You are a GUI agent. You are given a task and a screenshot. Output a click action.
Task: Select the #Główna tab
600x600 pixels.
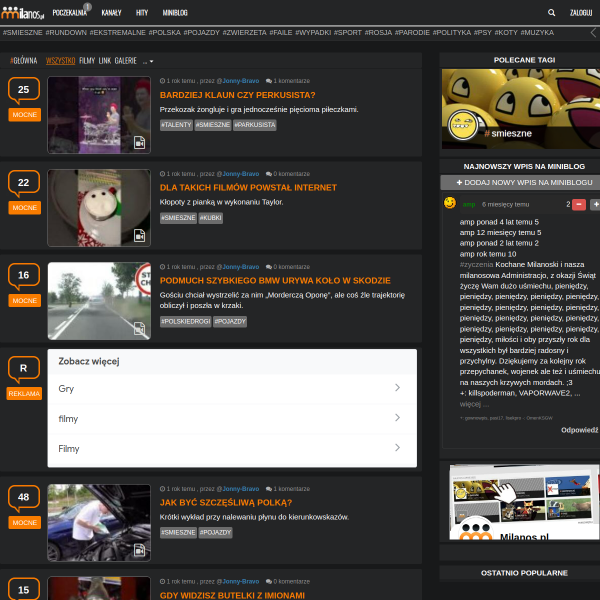tap(24, 61)
